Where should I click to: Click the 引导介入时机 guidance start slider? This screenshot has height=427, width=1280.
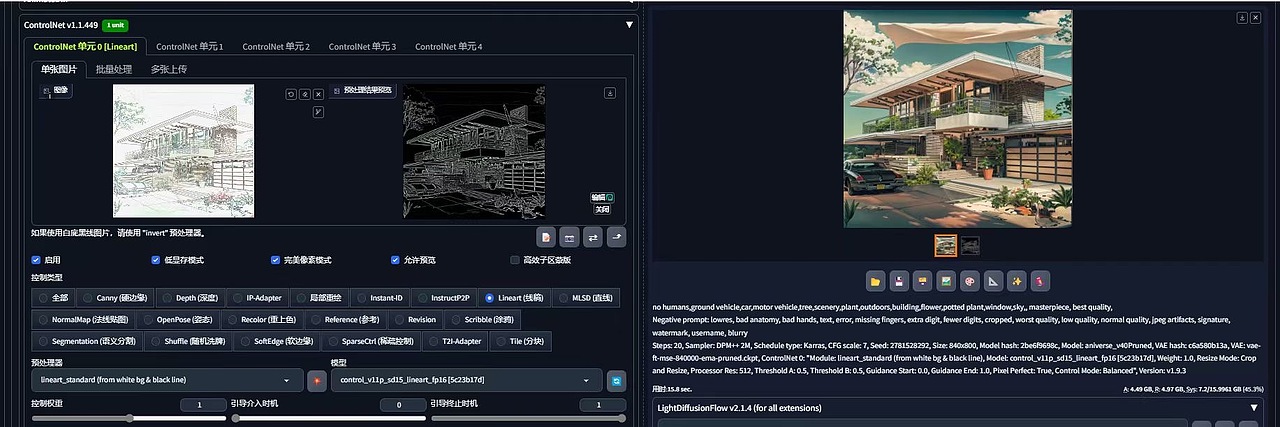(x=330, y=419)
